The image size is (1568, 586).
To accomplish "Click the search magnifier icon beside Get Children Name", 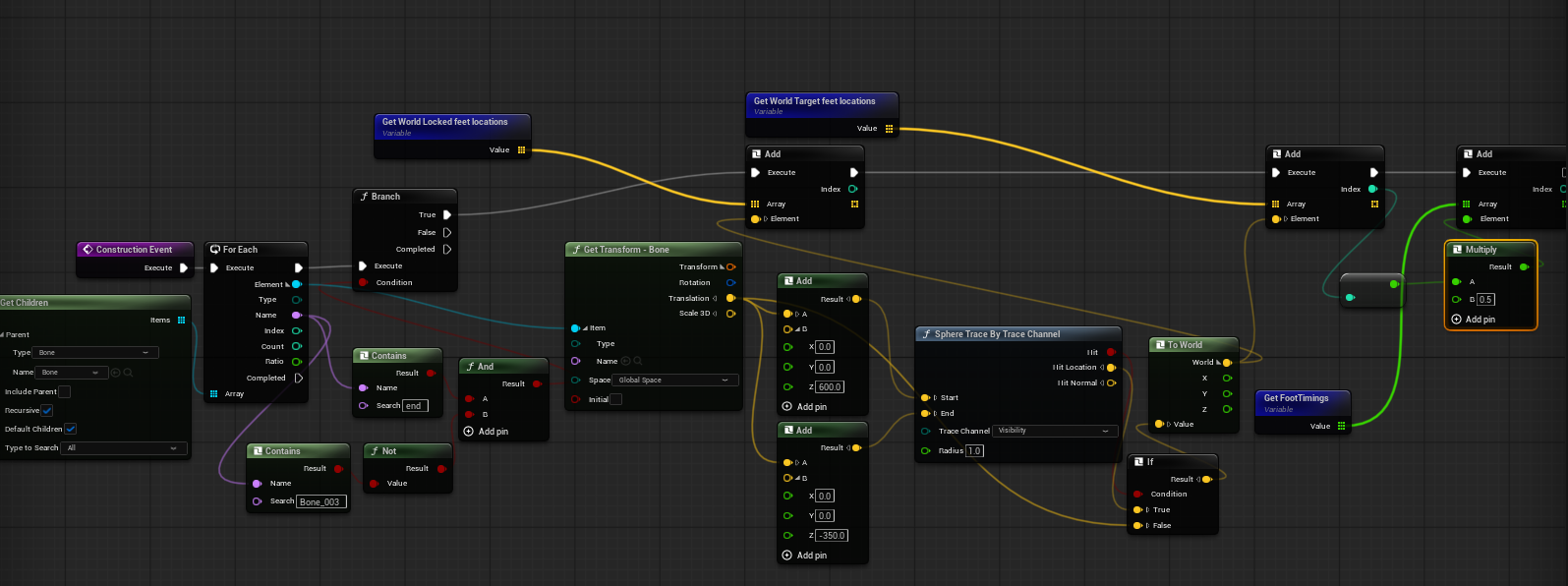I will pyautogui.click(x=128, y=373).
